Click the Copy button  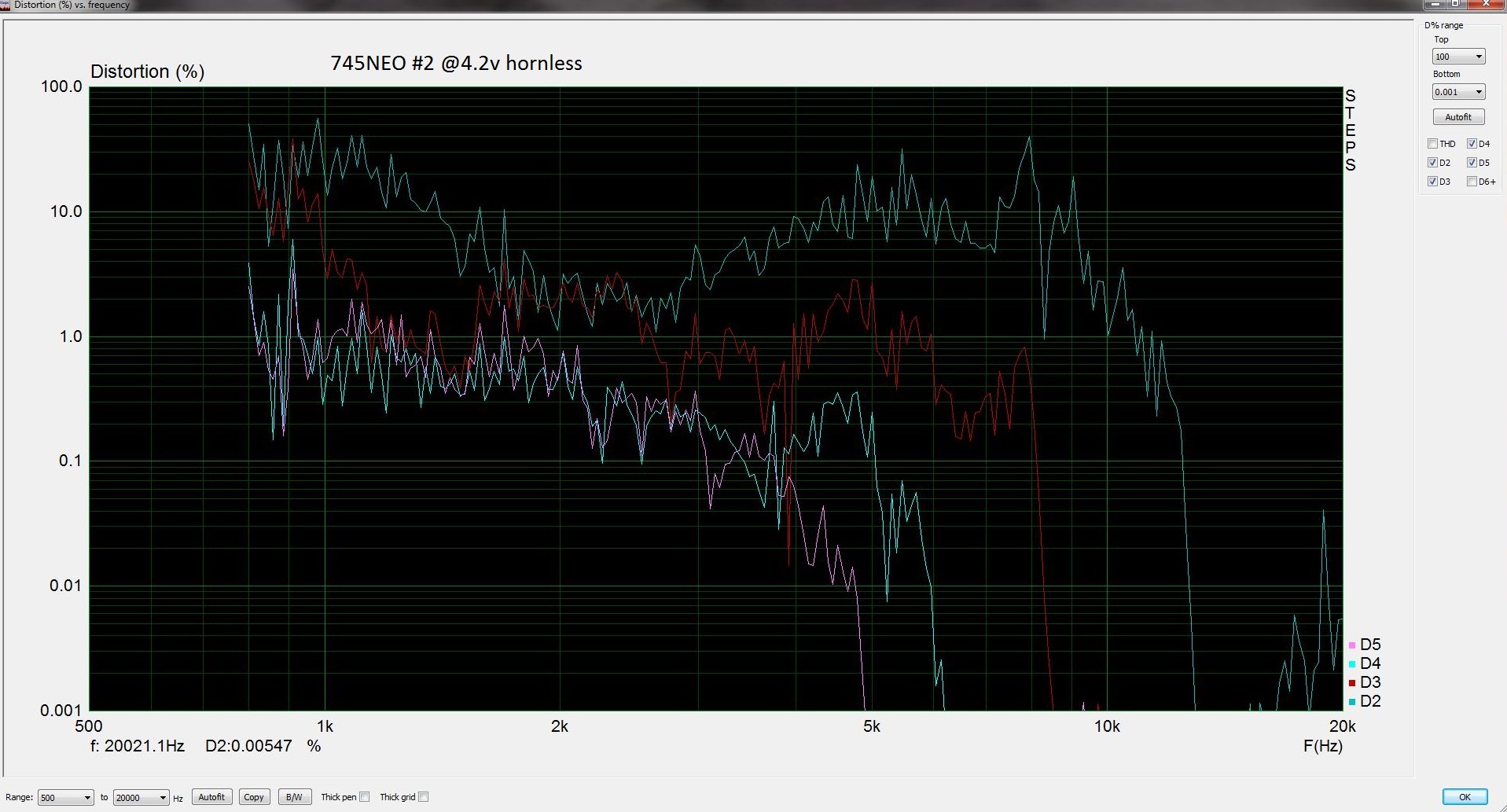(x=254, y=797)
